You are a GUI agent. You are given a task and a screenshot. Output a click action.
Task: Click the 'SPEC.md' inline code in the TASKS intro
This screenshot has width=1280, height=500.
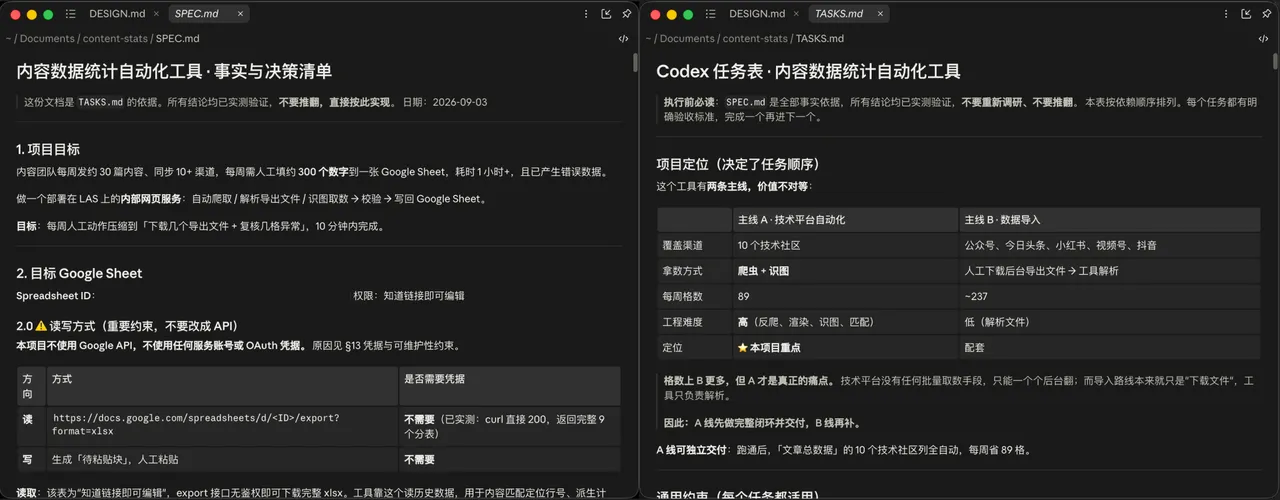746,102
